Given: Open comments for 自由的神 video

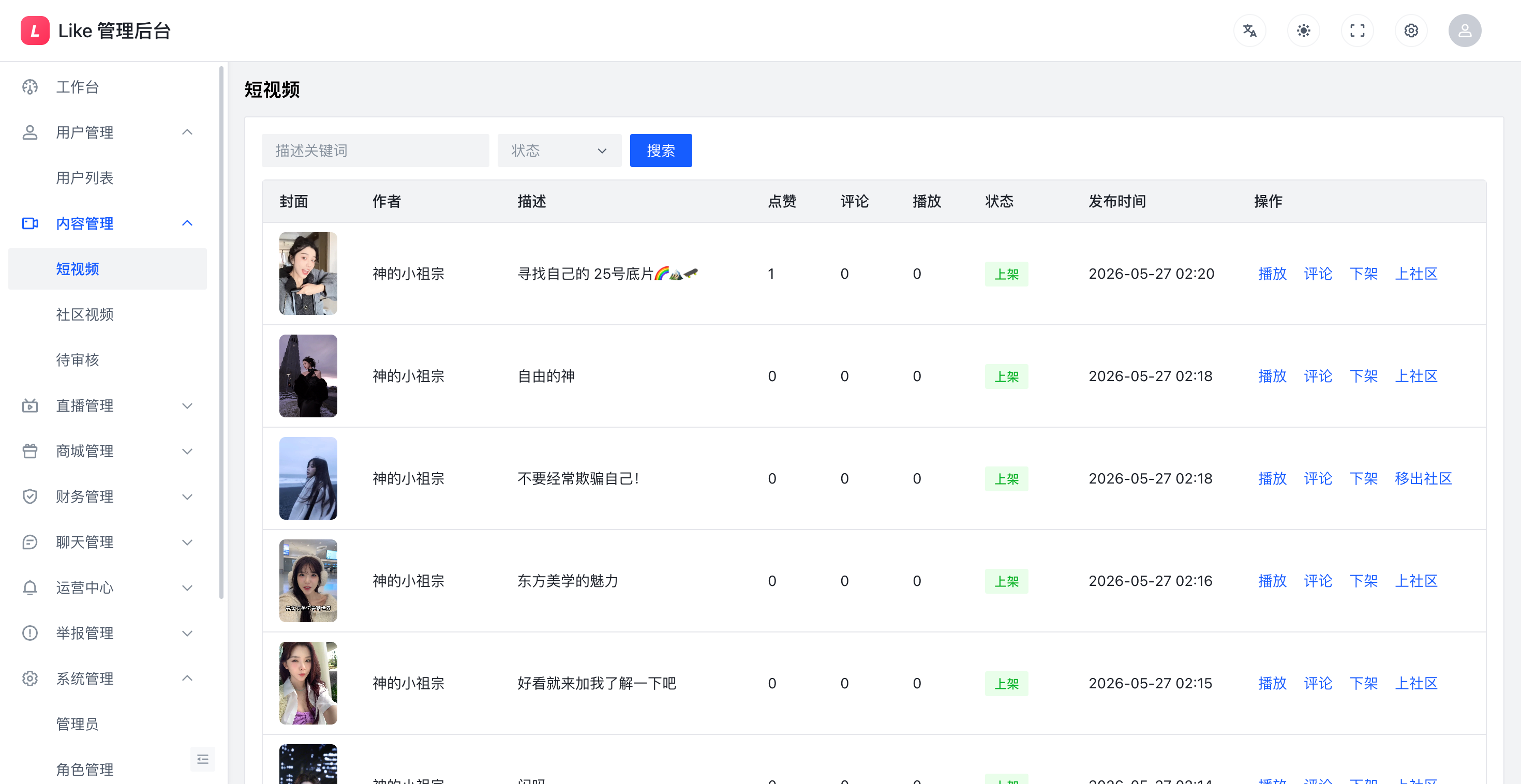Looking at the screenshot, I should point(1317,376).
